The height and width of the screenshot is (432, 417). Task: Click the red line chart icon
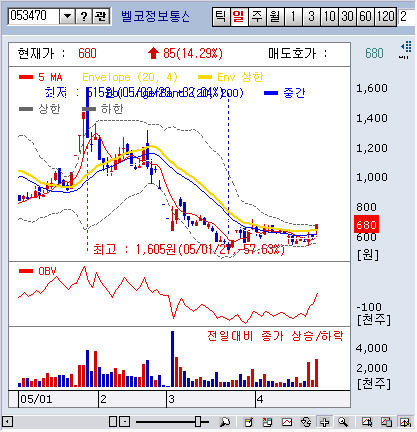pos(287,422)
